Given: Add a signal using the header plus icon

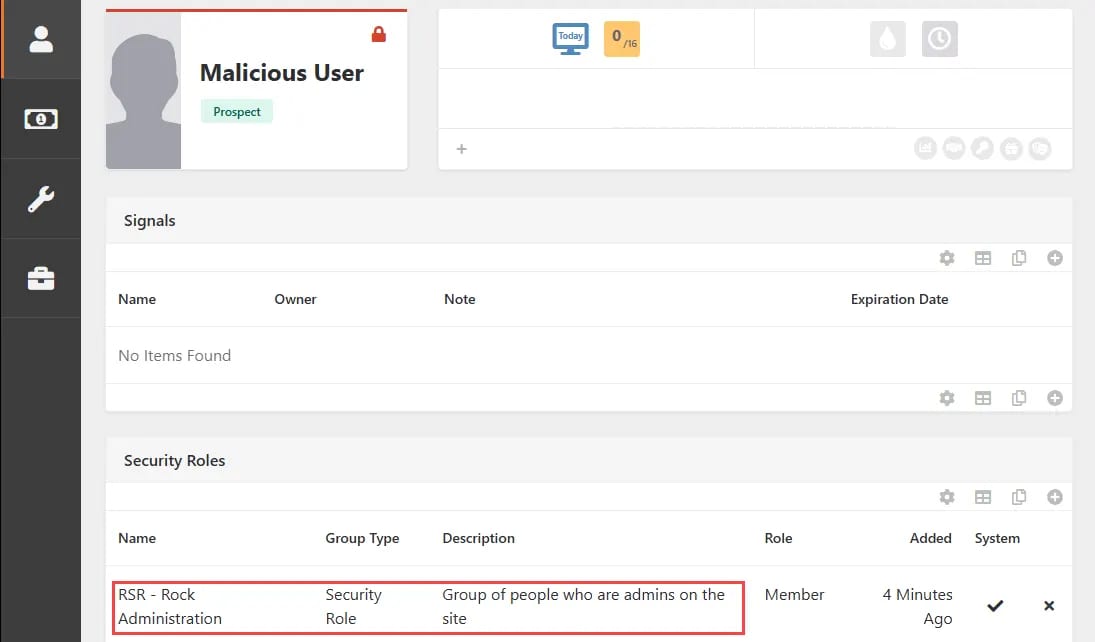Looking at the screenshot, I should [x=1054, y=258].
